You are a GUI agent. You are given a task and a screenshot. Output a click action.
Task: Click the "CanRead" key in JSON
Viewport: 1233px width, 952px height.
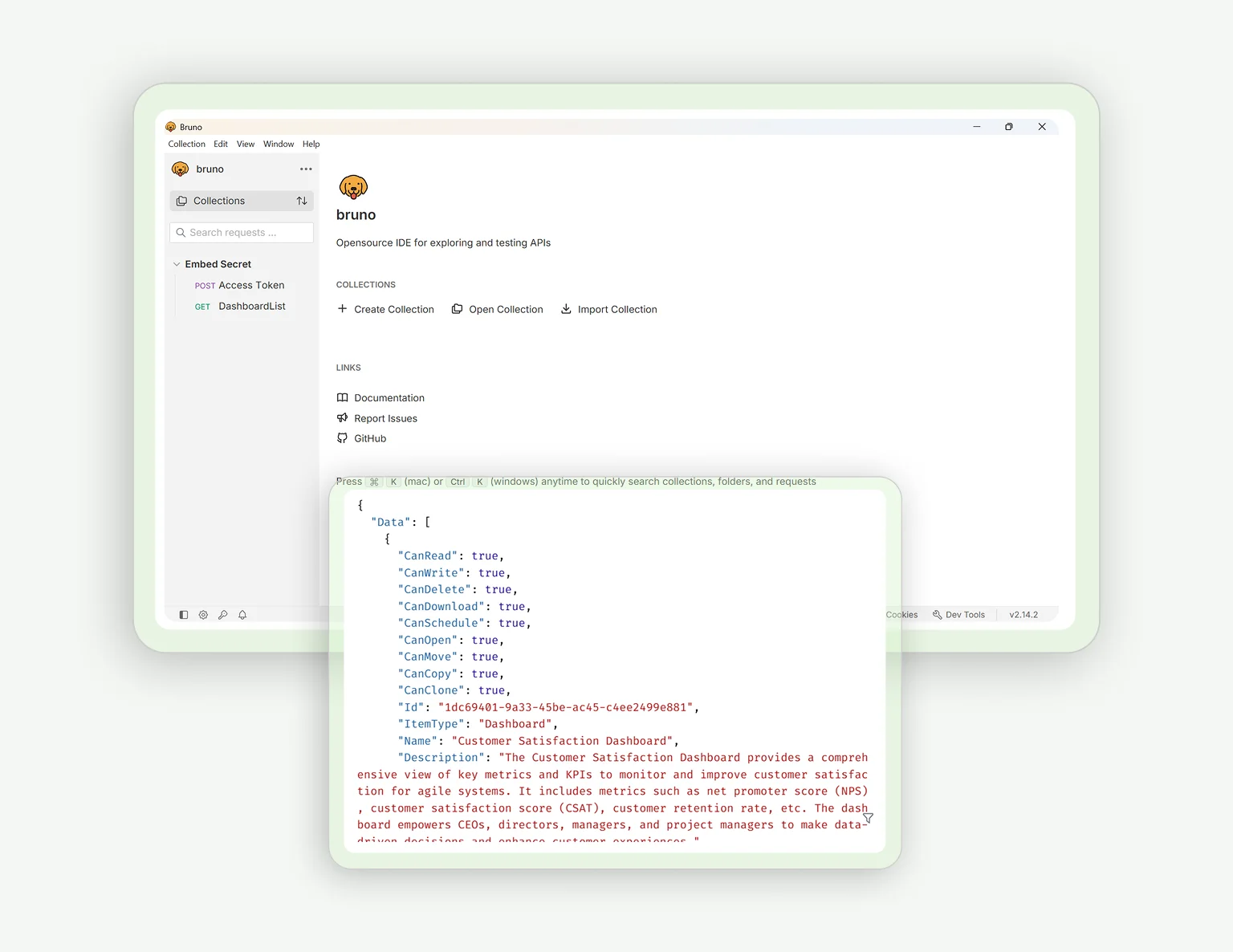(x=428, y=555)
